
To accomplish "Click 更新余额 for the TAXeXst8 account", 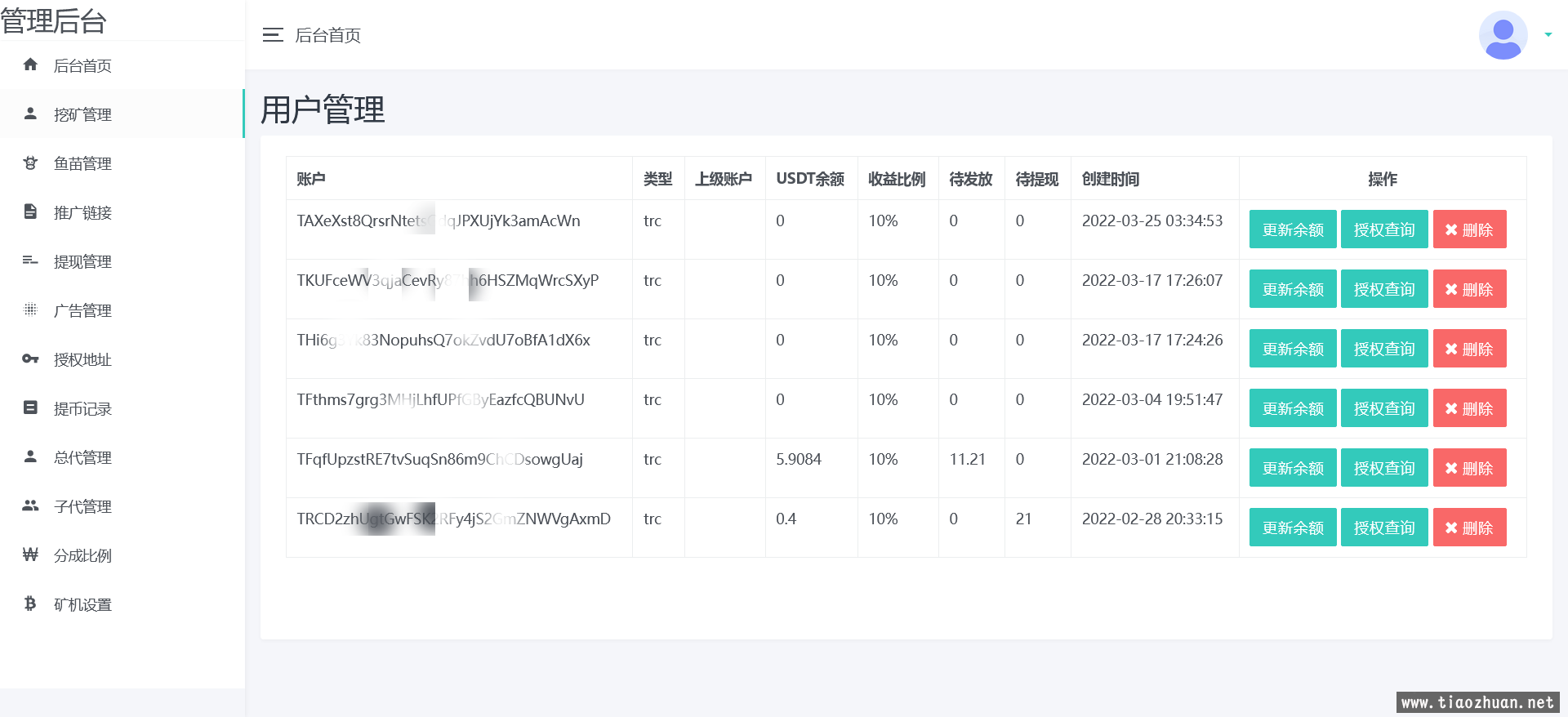I will click(x=1292, y=229).
